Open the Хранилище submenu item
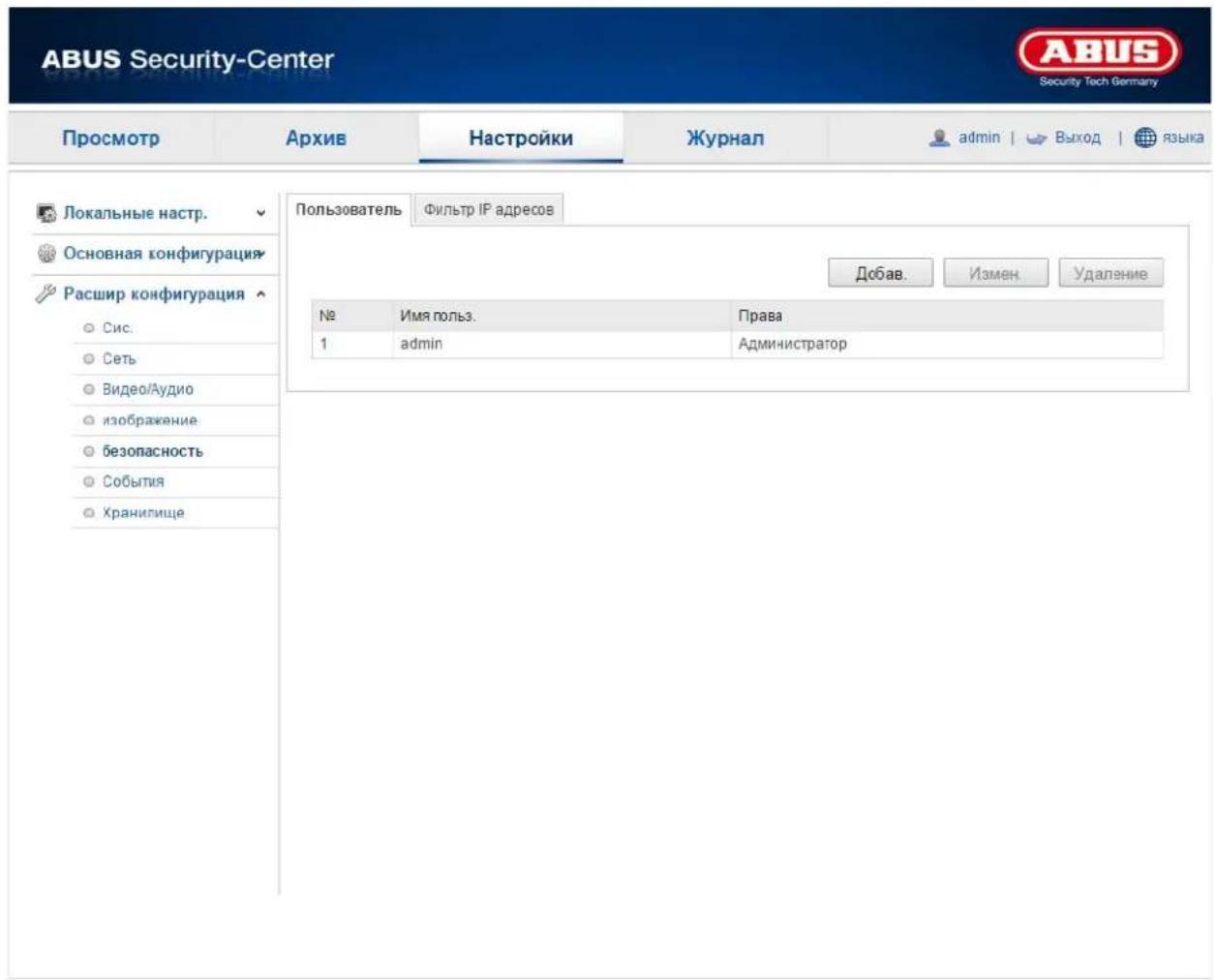Screen dimensions: 1214x980 click(x=143, y=512)
